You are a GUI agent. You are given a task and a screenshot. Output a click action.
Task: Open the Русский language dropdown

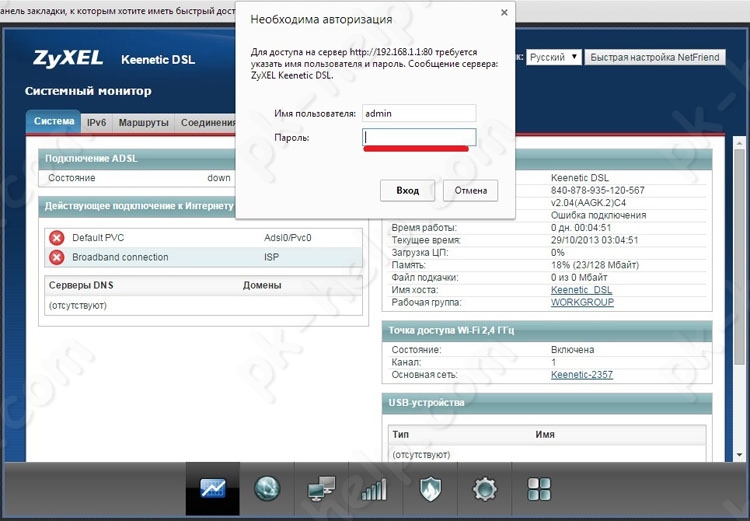click(554, 57)
